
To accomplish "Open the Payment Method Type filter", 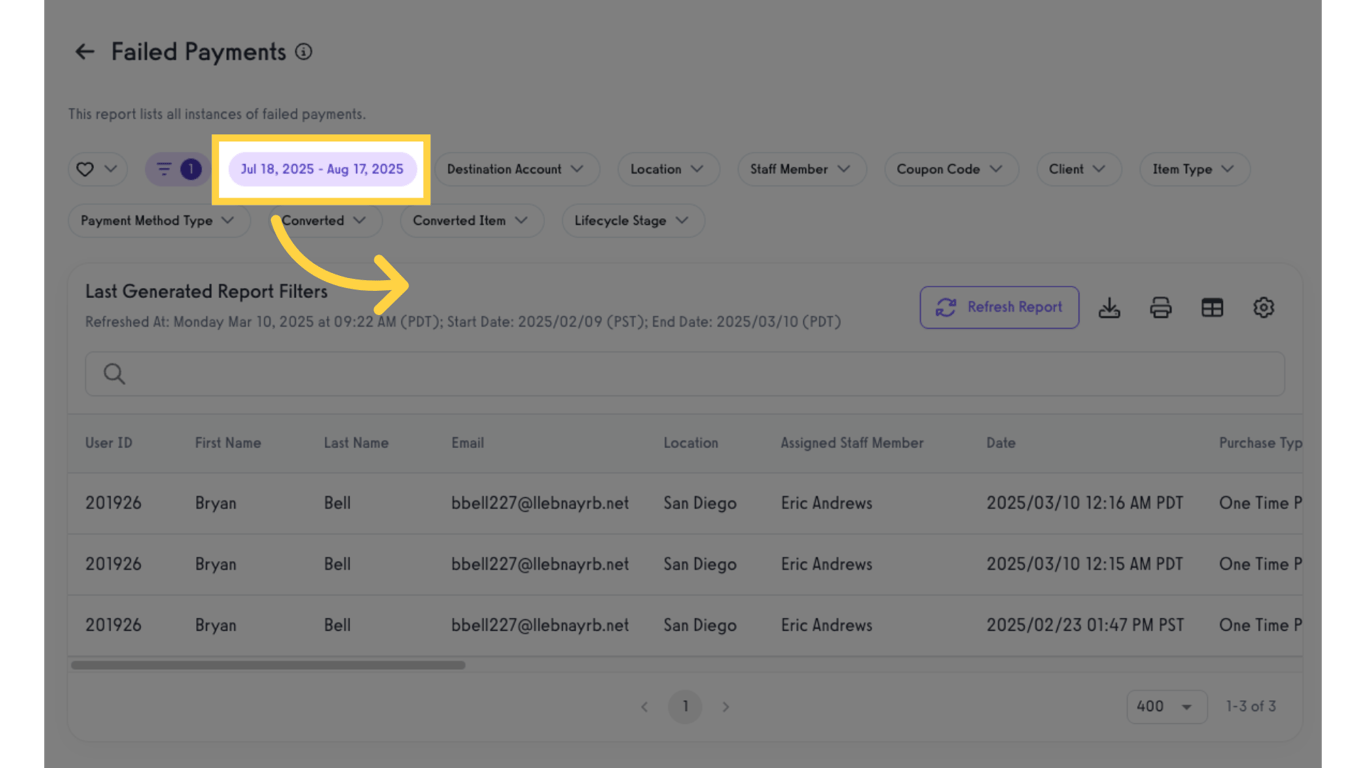I will (158, 220).
